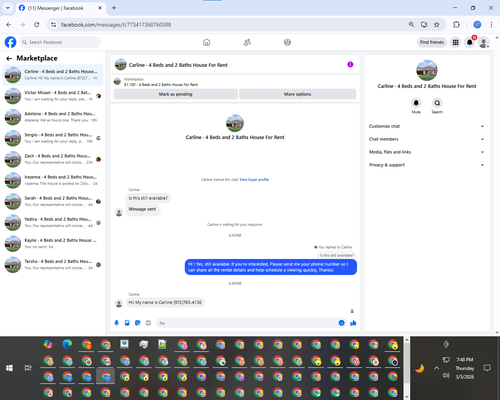Open Chrome extensions puzzle icon
This screenshot has height=400, width=500.
pyautogui.click(x=456, y=24)
